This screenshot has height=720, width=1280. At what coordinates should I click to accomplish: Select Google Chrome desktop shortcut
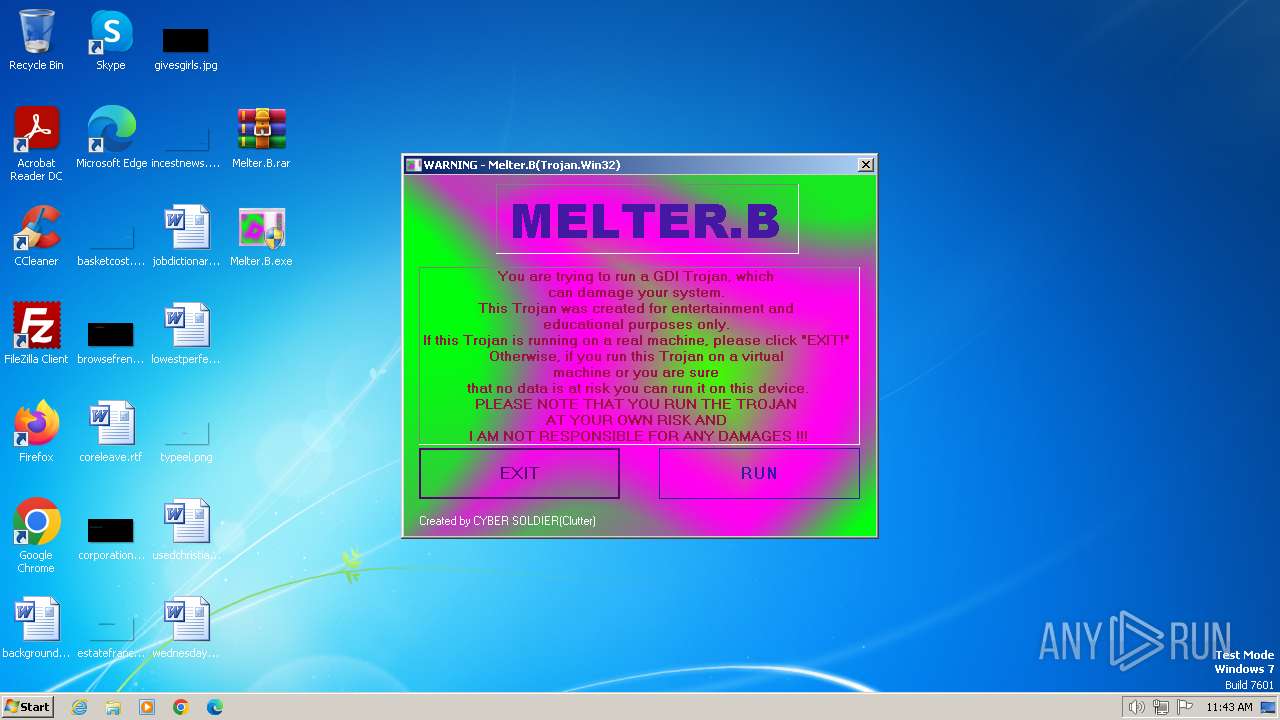36,535
